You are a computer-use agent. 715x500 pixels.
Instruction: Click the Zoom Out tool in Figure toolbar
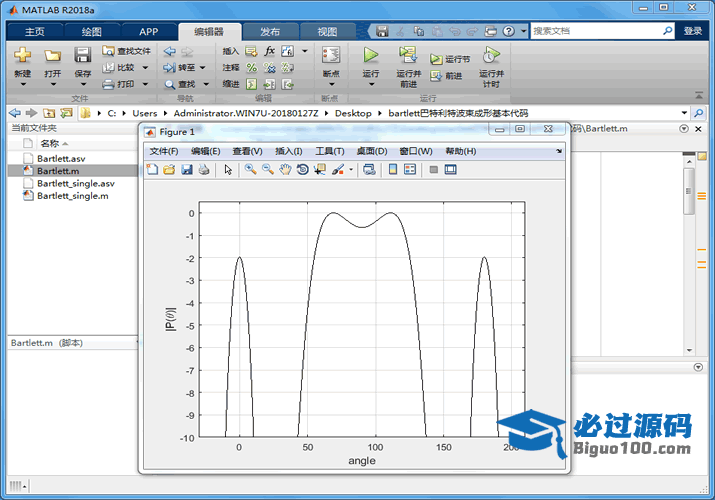[x=267, y=170]
